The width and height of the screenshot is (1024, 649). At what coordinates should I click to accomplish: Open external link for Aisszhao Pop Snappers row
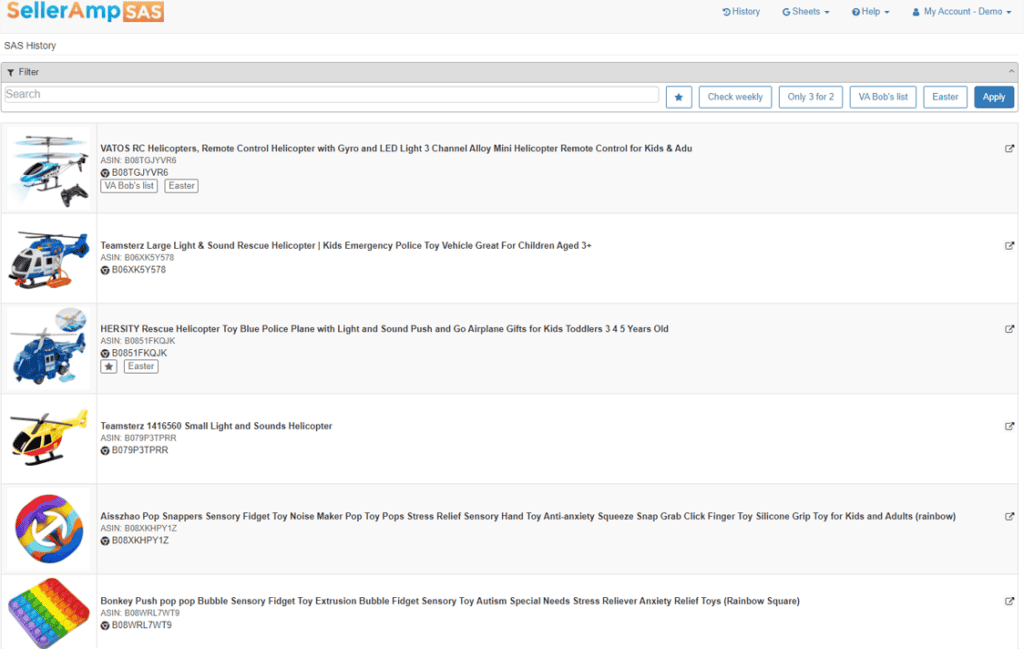click(x=1009, y=516)
